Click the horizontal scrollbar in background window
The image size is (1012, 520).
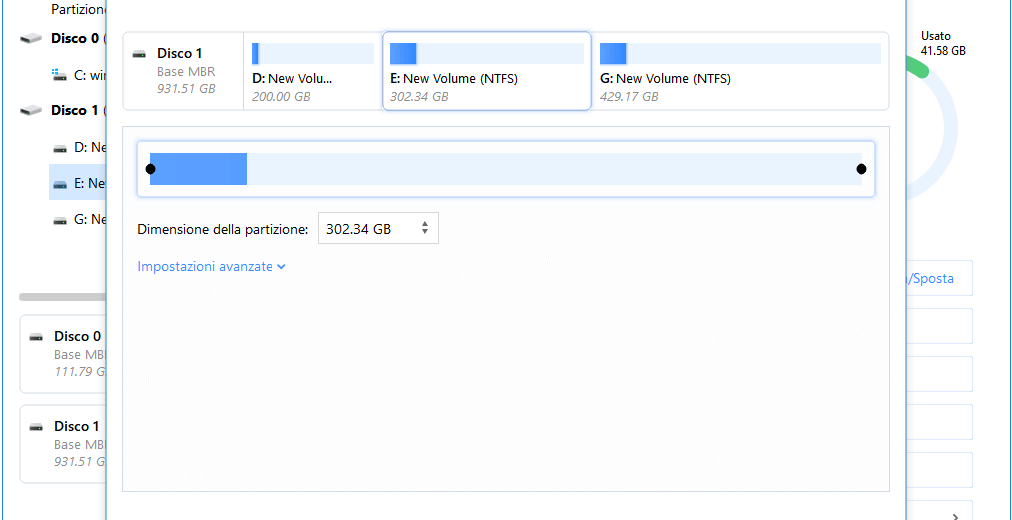63,297
